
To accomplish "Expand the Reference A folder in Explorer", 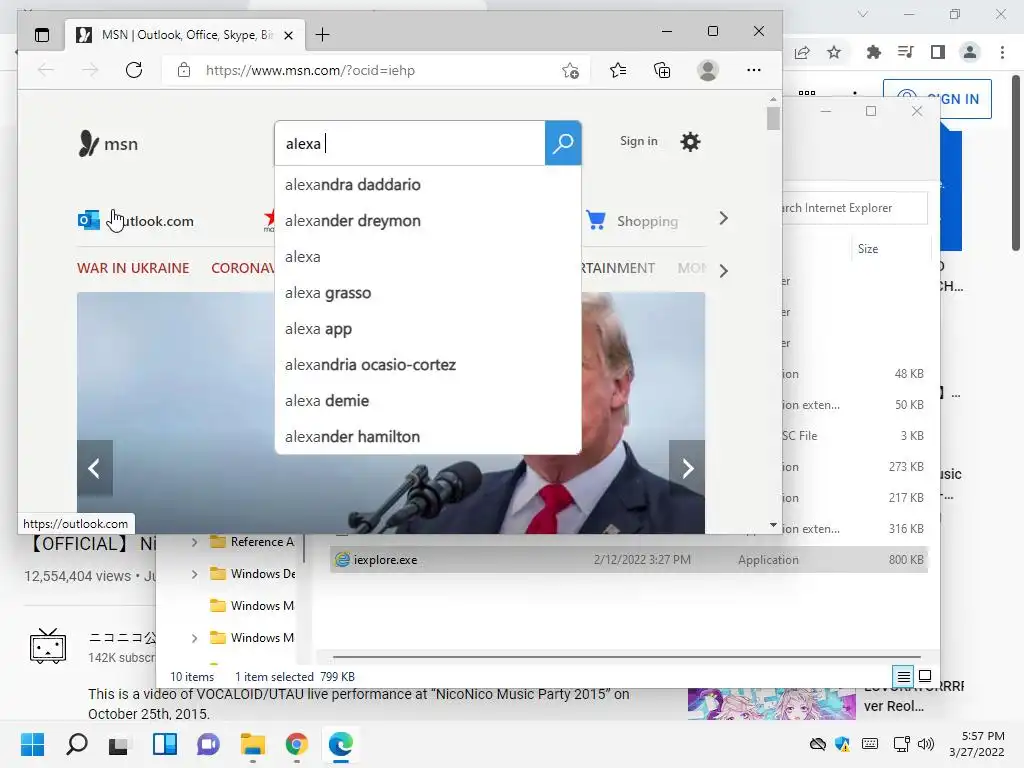I will click(194, 542).
